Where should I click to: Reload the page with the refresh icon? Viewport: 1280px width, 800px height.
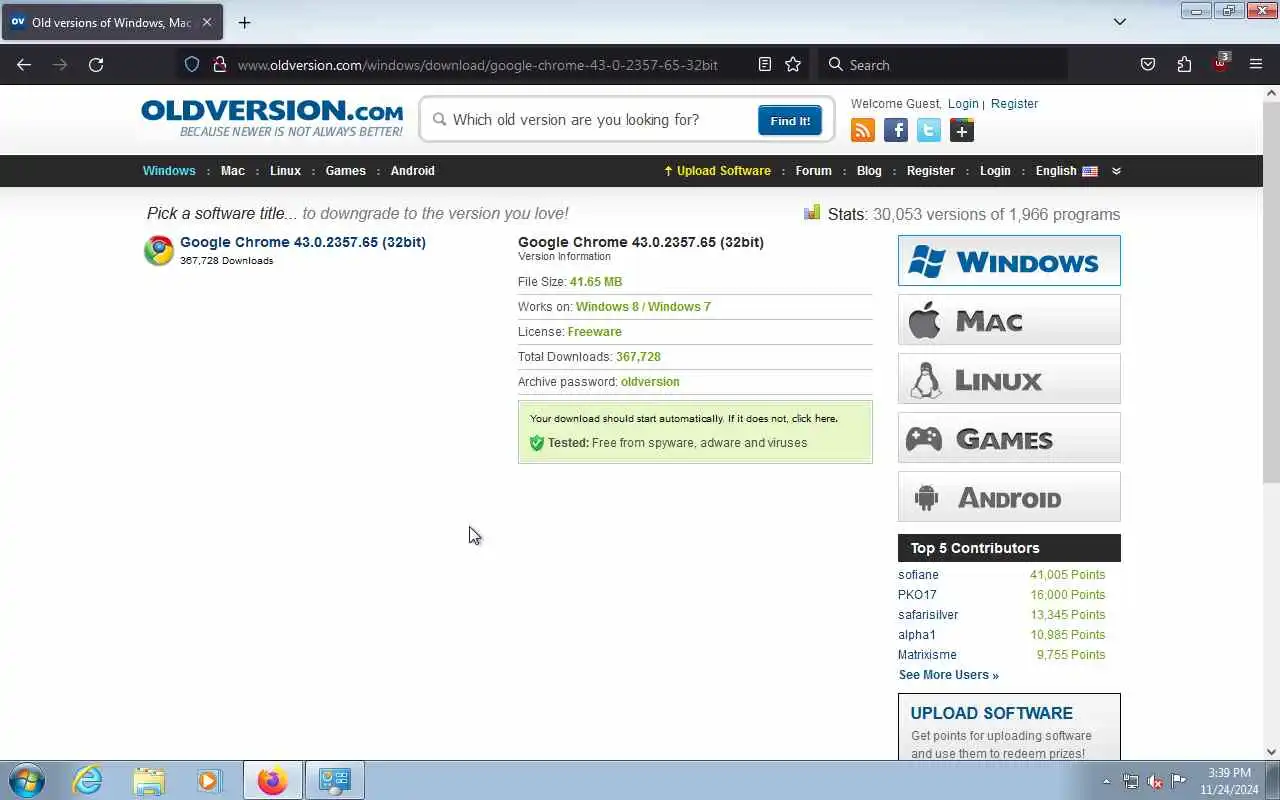coord(96,64)
